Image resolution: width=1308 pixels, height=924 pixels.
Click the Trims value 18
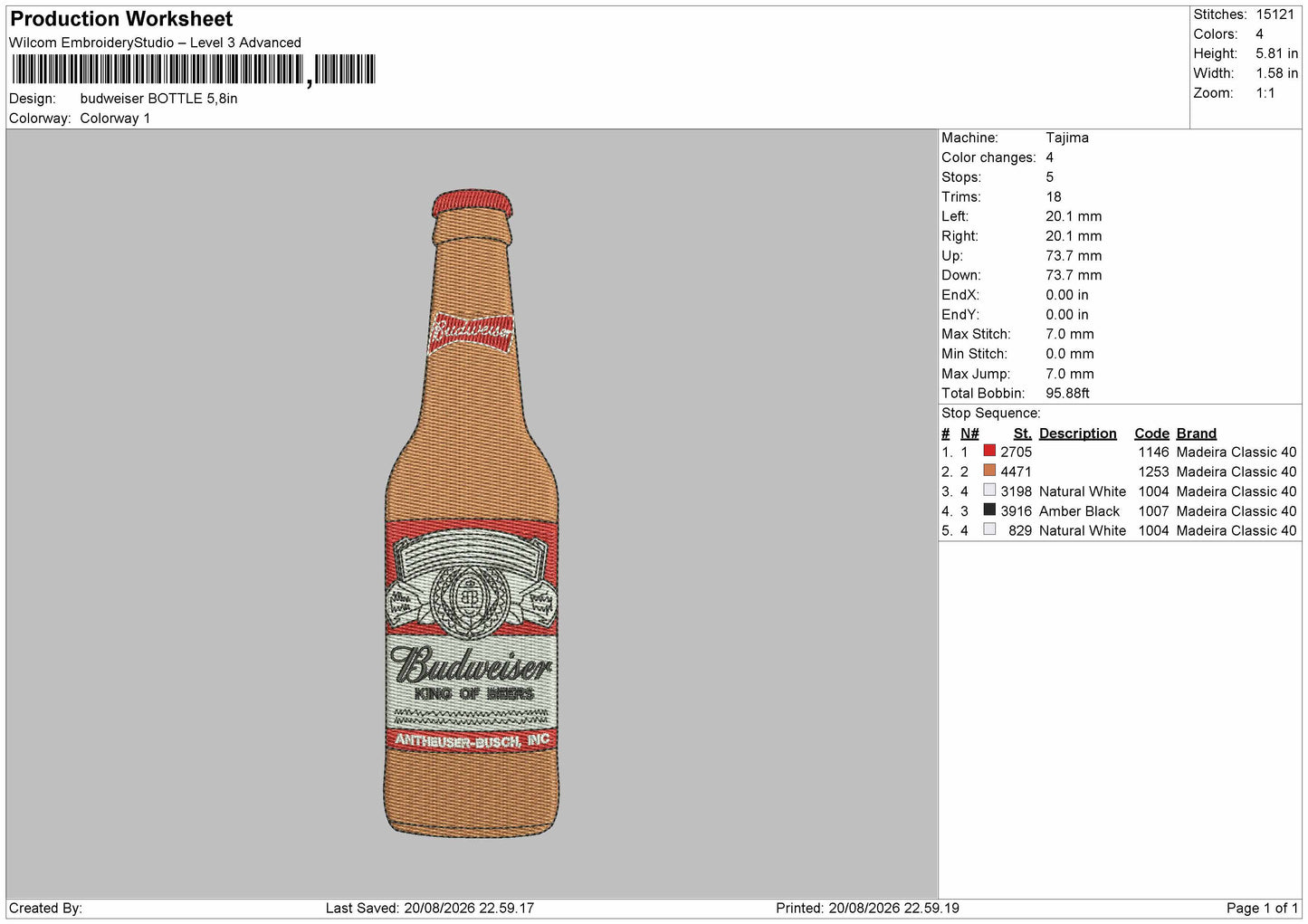click(1054, 196)
